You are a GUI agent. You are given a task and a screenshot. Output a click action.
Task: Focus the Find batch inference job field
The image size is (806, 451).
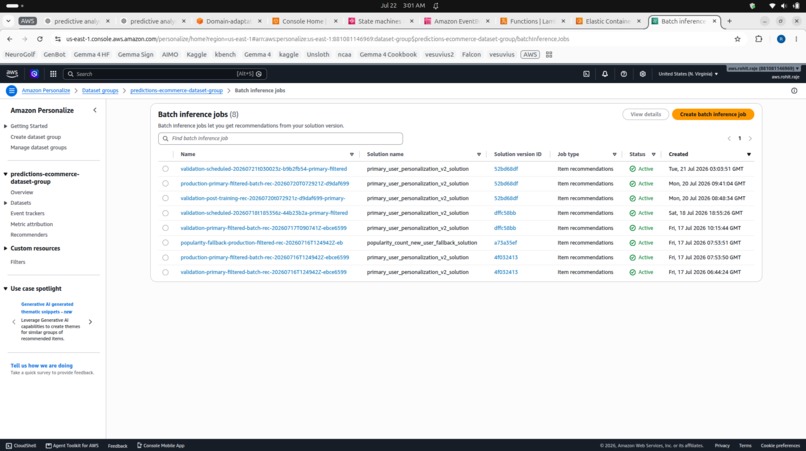coord(280,138)
